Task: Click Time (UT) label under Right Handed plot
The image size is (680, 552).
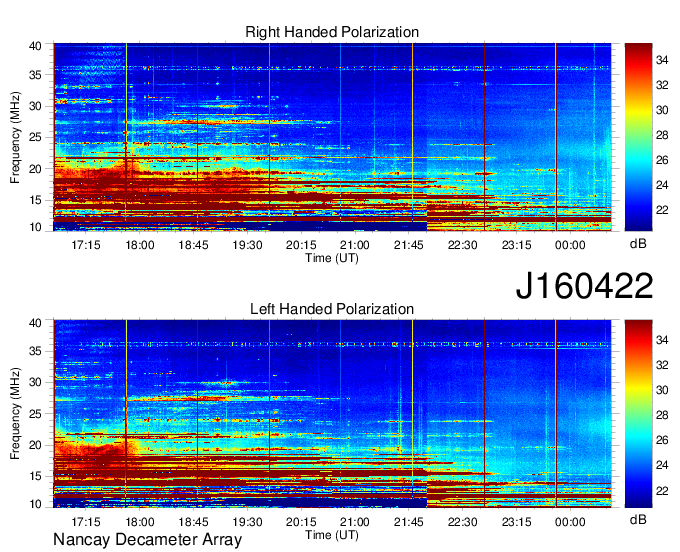Action: pos(332,258)
